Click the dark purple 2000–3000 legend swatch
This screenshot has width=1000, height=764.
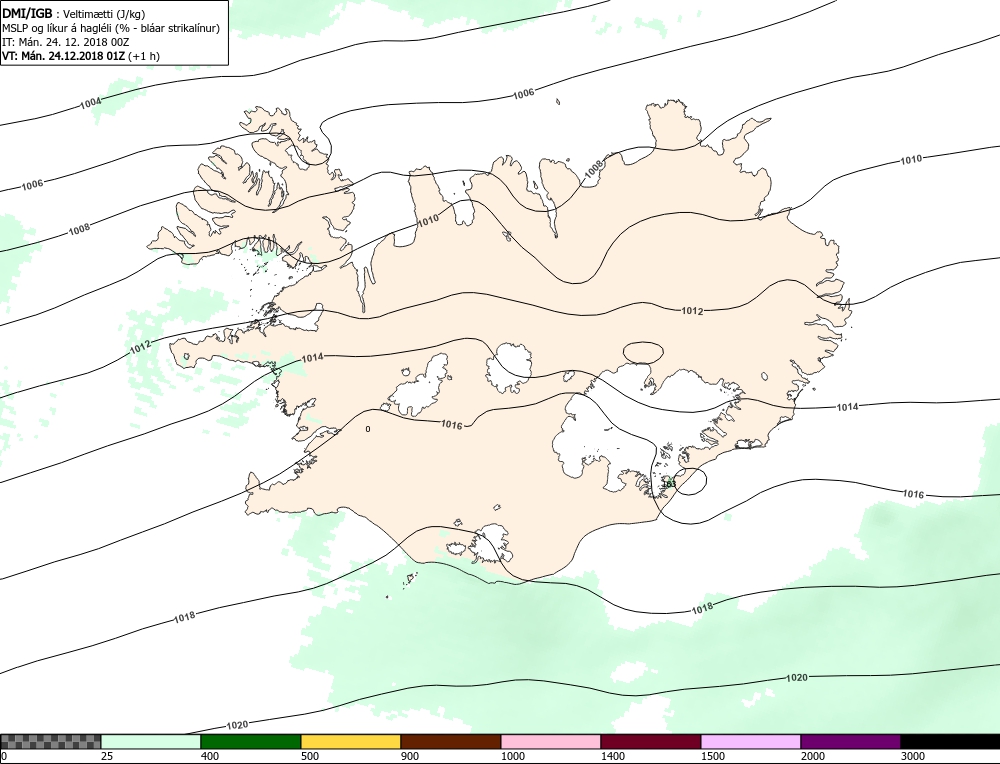850,741
